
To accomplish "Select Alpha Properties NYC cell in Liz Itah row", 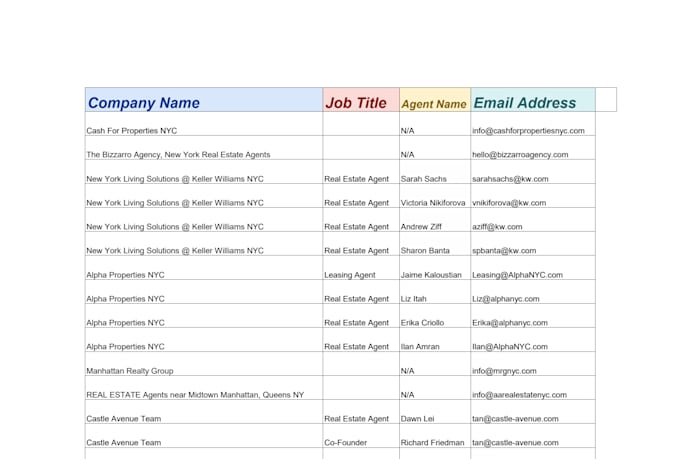I will (x=204, y=292).
